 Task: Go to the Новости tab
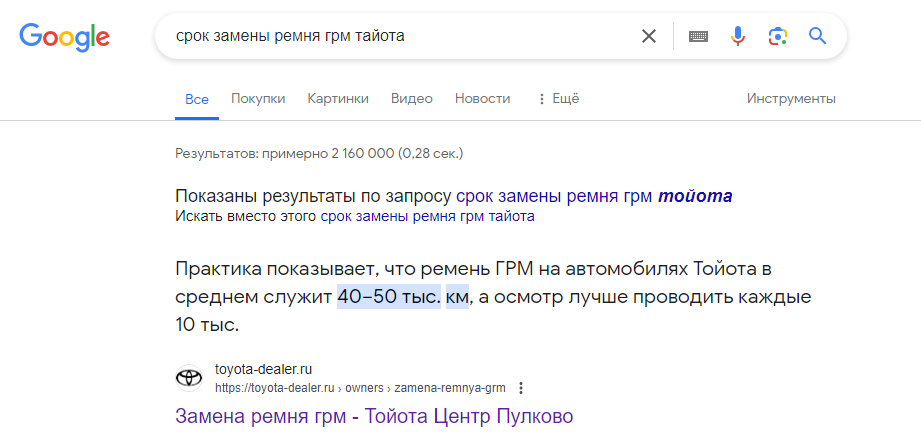482,98
